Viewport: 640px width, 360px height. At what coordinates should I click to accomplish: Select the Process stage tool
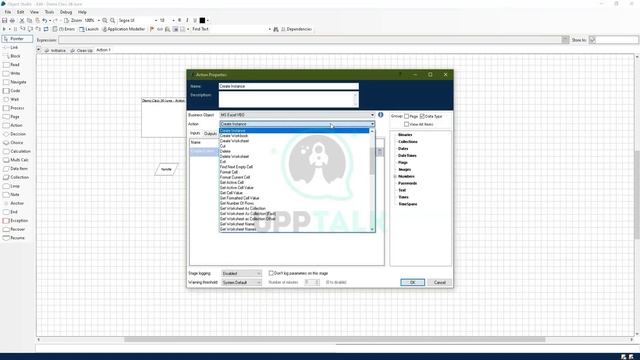tap(17, 108)
